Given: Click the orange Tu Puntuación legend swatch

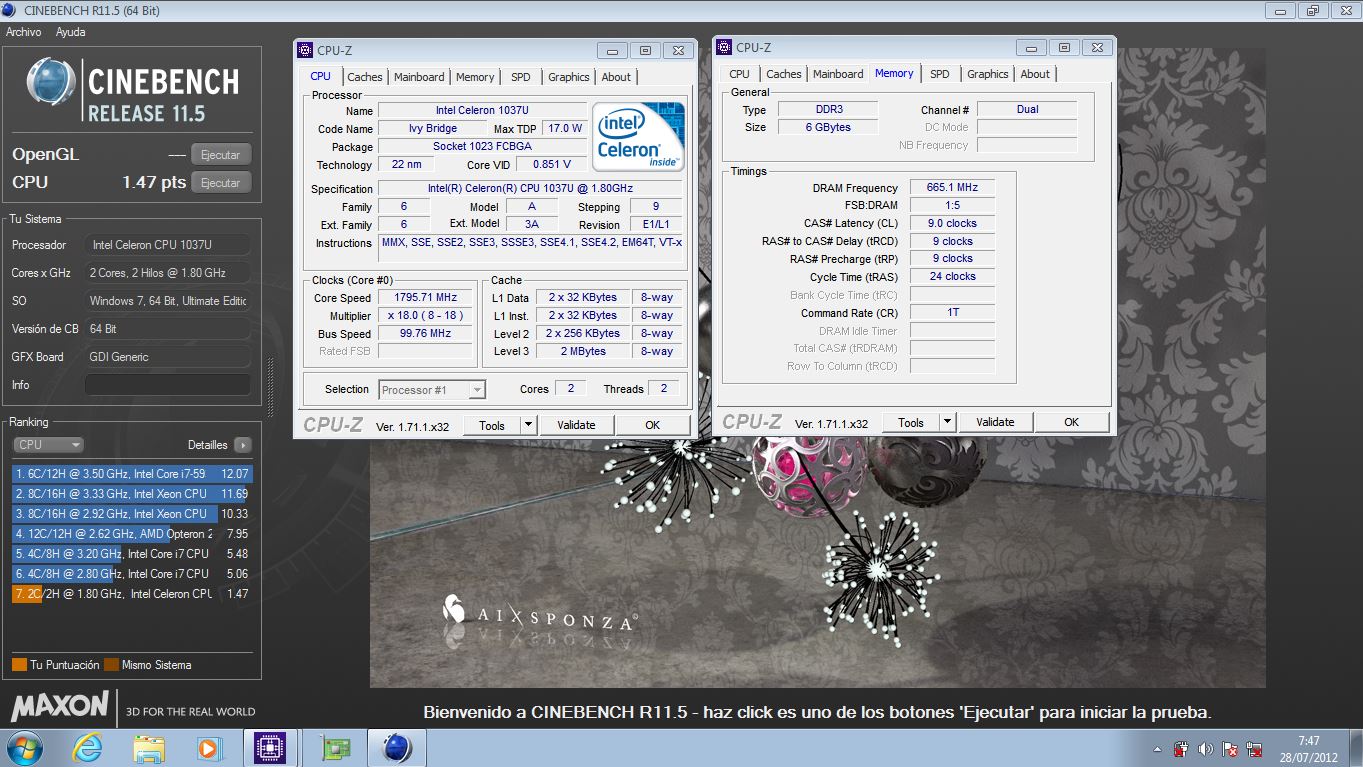Looking at the screenshot, I should click(19, 665).
